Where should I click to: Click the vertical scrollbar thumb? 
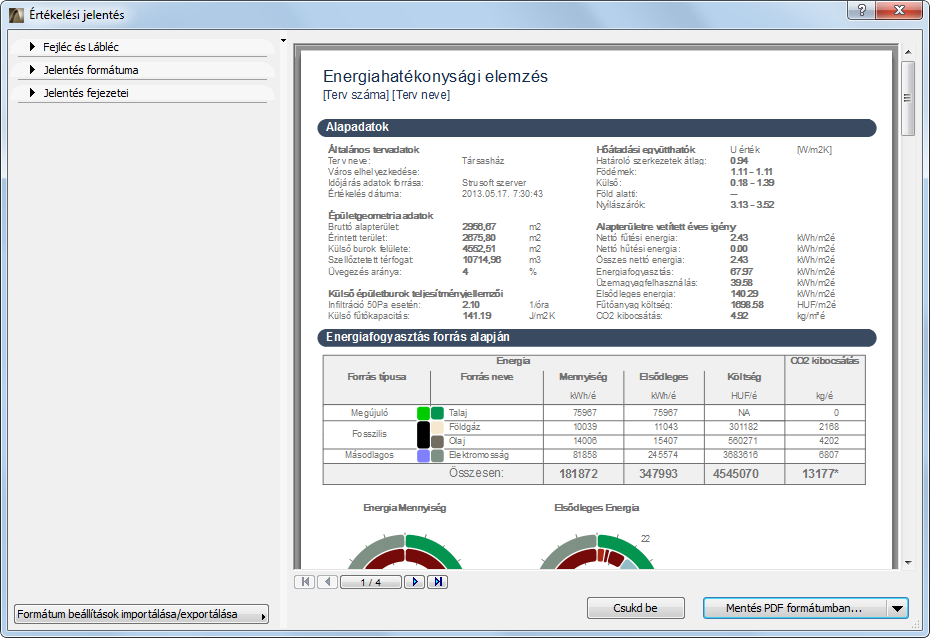pyautogui.click(x=907, y=98)
